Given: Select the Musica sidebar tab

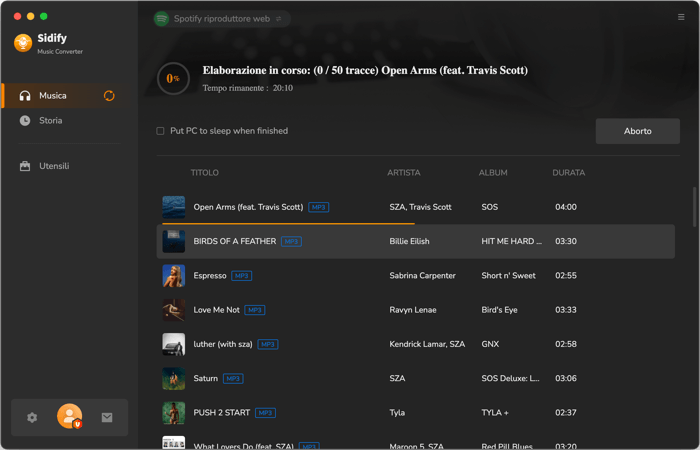Looking at the screenshot, I should (x=66, y=96).
